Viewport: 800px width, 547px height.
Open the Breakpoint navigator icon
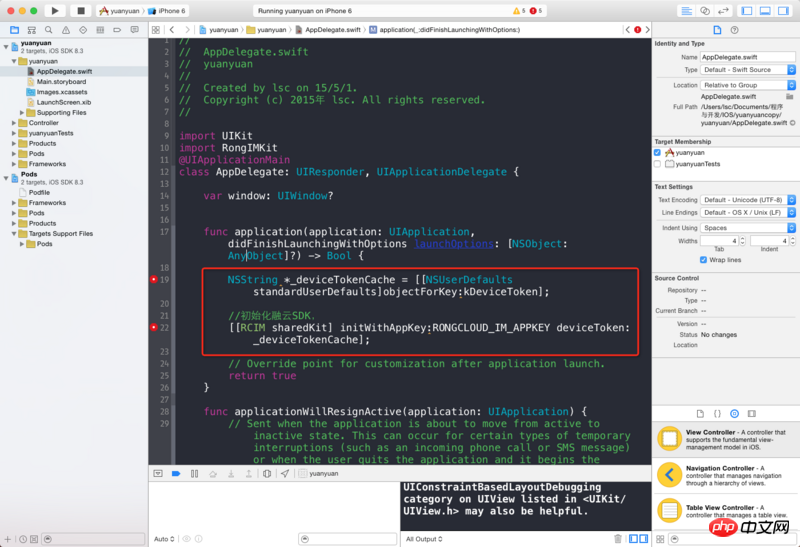[x=117, y=30]
